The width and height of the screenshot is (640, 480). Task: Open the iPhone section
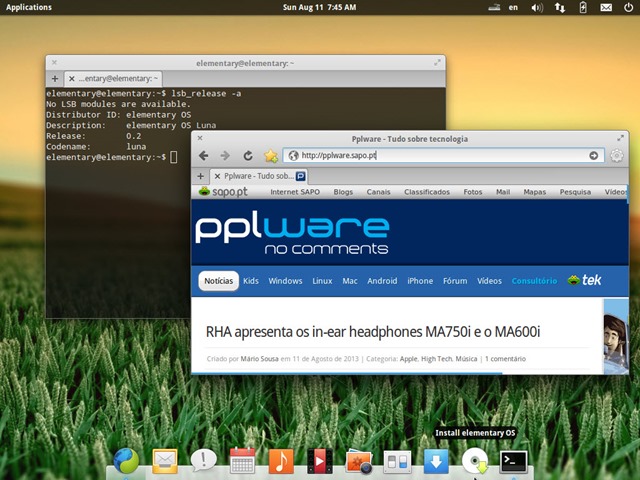tap(420, 281)
